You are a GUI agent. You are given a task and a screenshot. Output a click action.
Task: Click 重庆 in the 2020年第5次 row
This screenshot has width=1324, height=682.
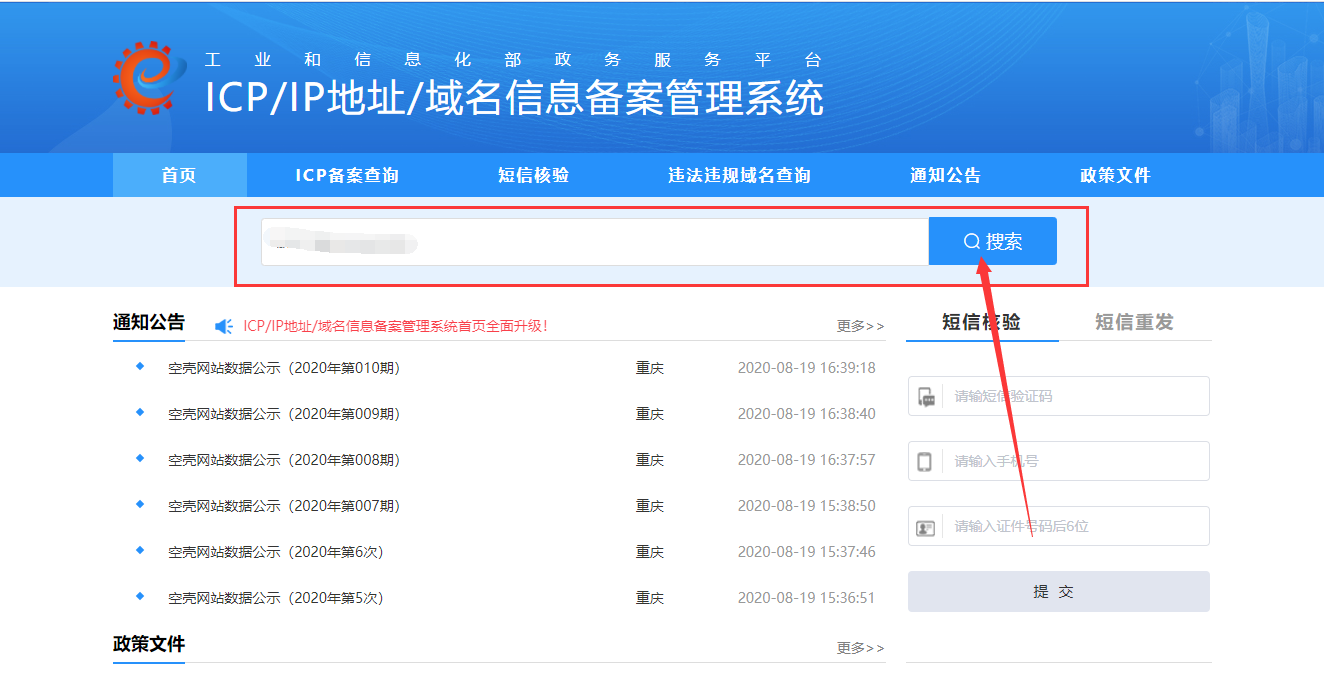(650, 598)
